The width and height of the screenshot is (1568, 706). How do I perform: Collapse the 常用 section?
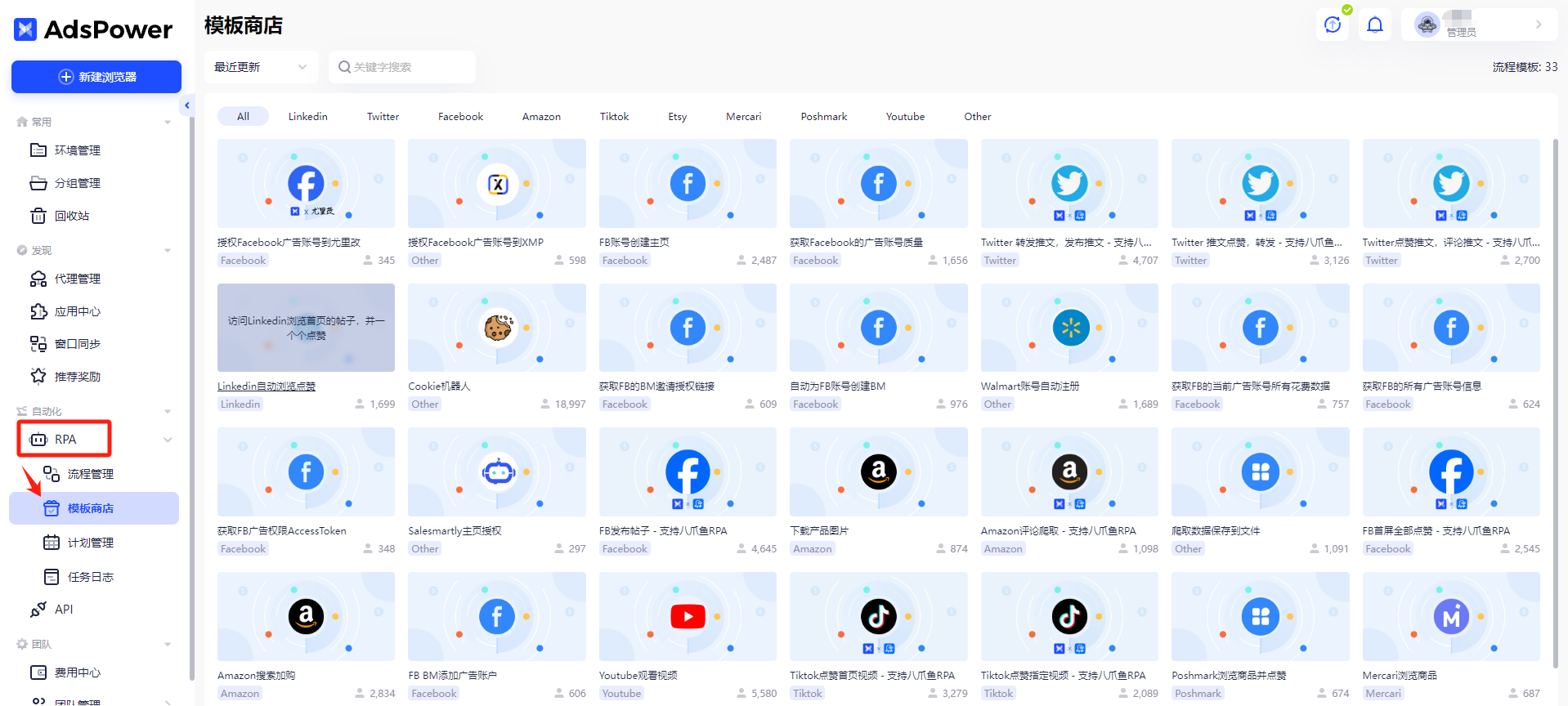click(x=168, y=123)
